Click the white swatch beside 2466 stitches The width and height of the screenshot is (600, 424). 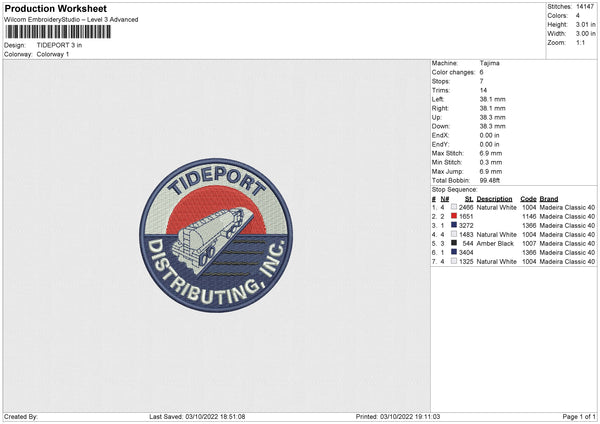pyautogui.click(x=454, y=207)
